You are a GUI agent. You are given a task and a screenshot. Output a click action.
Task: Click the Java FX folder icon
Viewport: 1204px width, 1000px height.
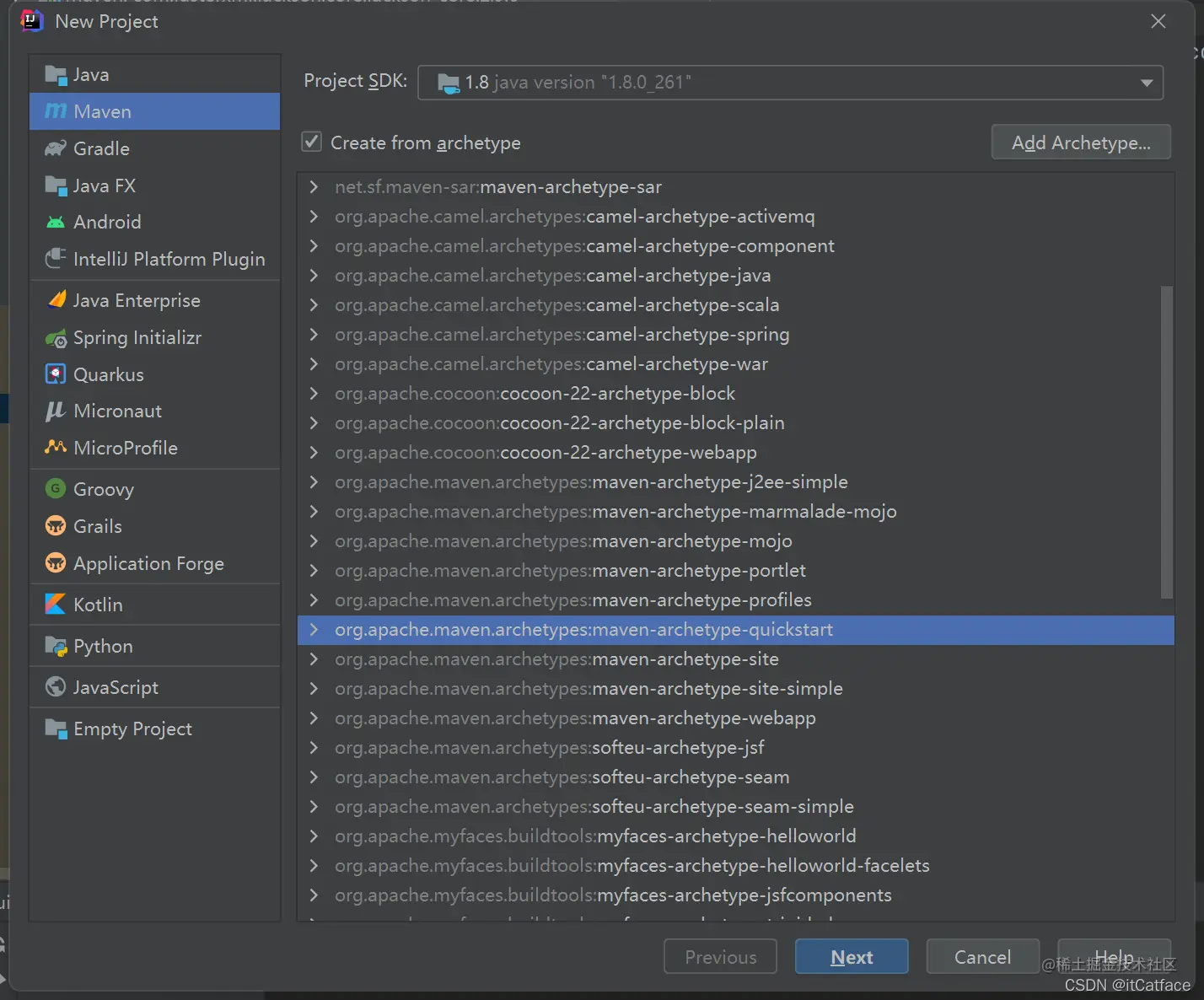[x=56, y=185]
